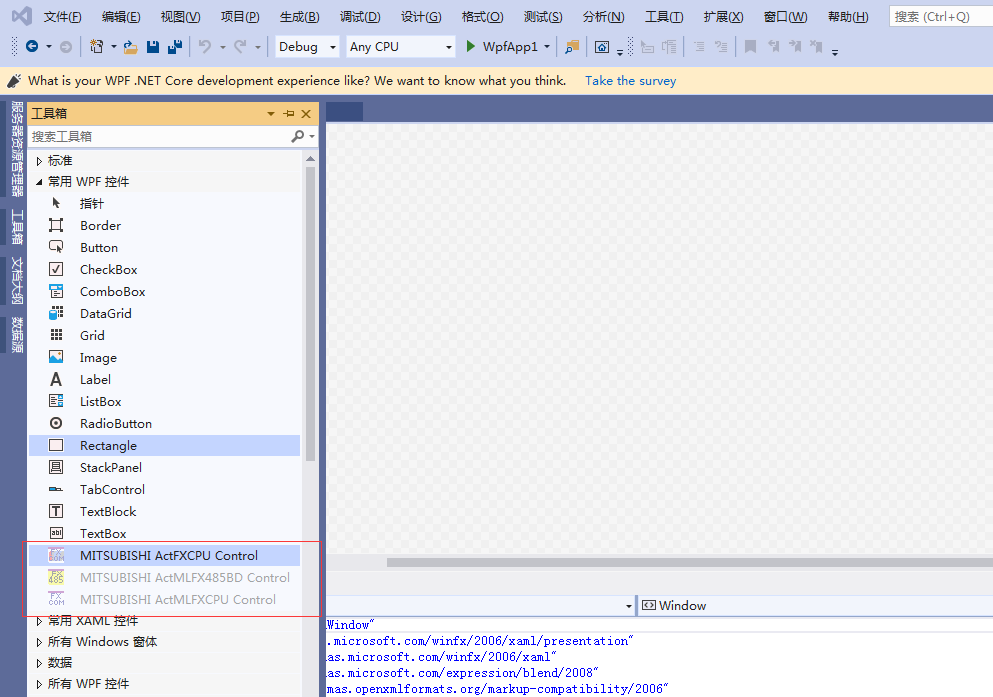Click the Take the survey link
Screen dimensions: 993x697
coord(630,81)
